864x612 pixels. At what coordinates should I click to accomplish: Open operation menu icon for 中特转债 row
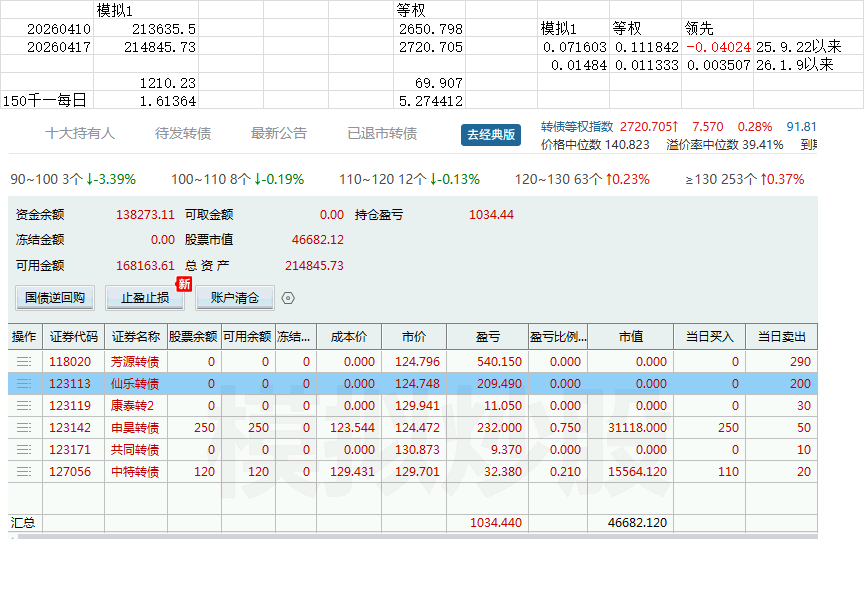24,472
